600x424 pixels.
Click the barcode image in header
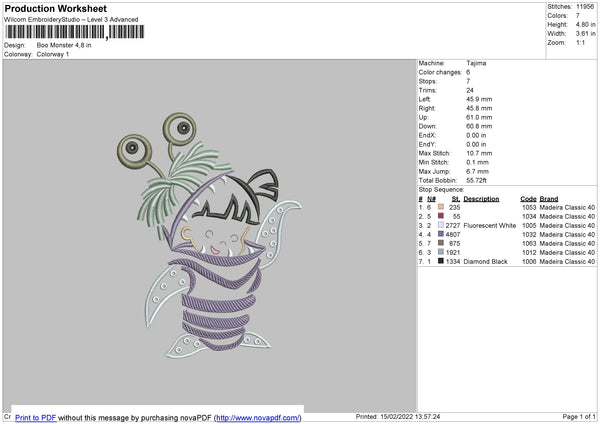point(75,32)
